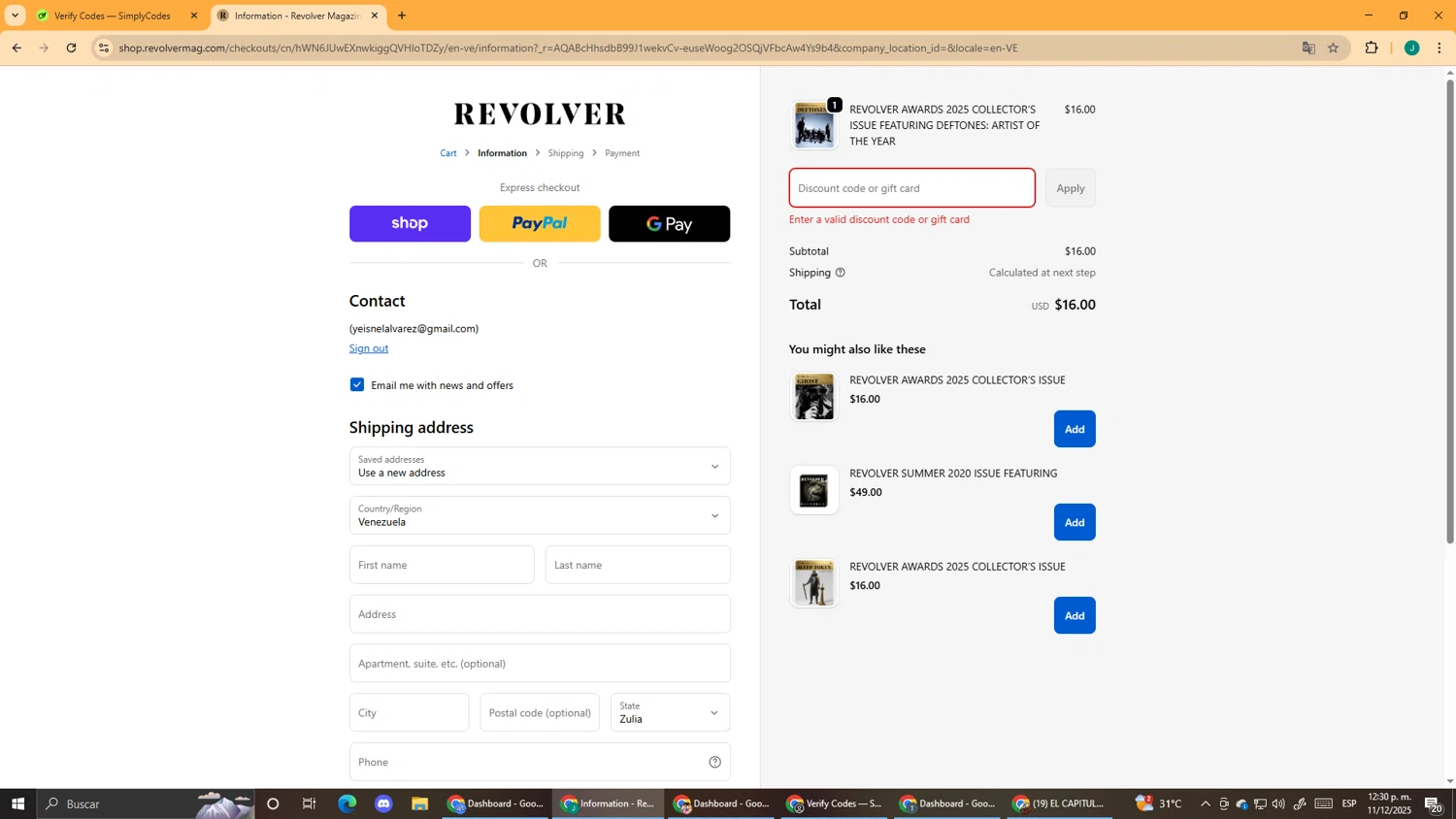
Task: Click City input field
Action: [410, 712]
